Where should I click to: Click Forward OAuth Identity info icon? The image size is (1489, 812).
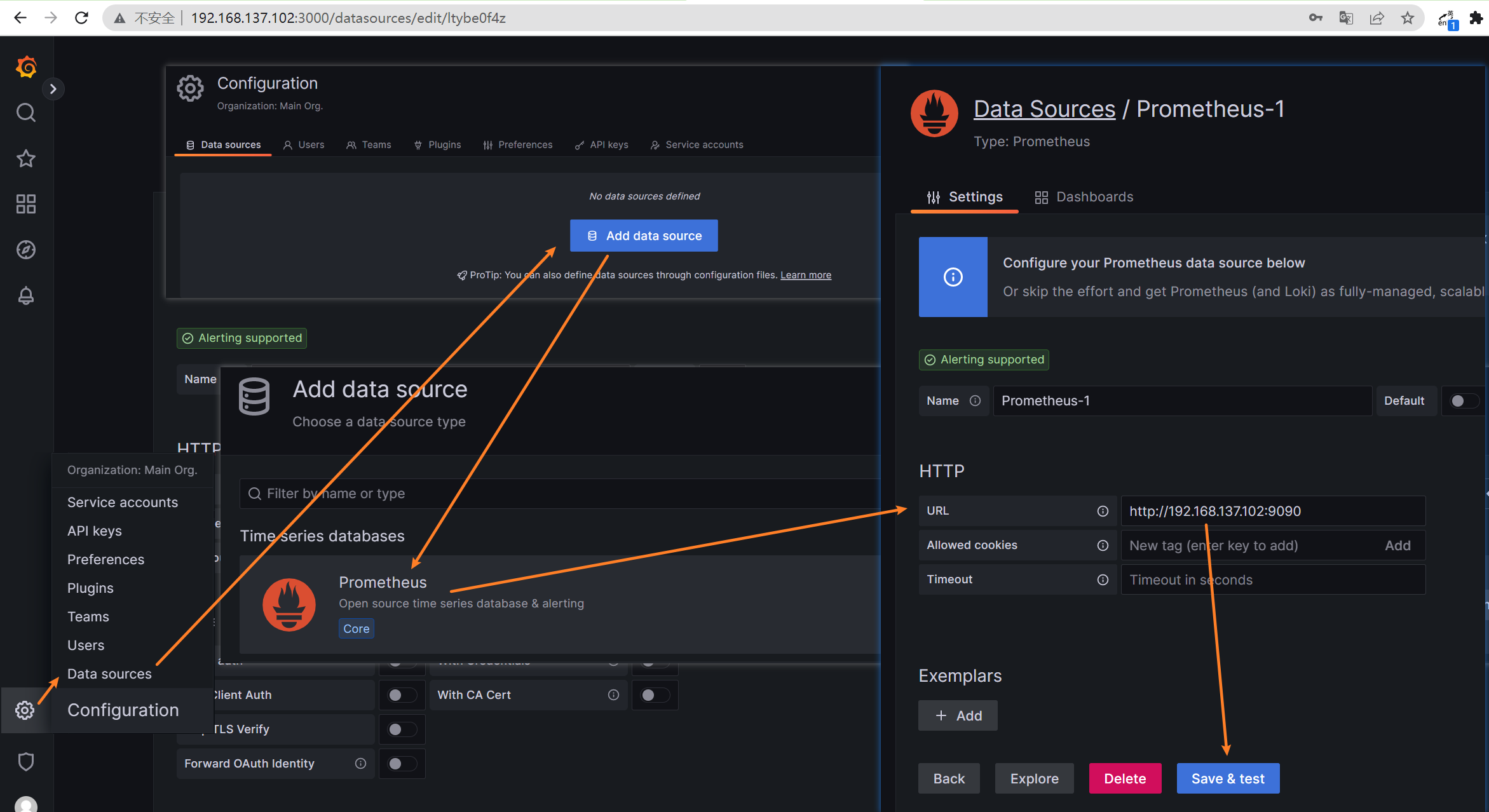(x=360, y=764)
